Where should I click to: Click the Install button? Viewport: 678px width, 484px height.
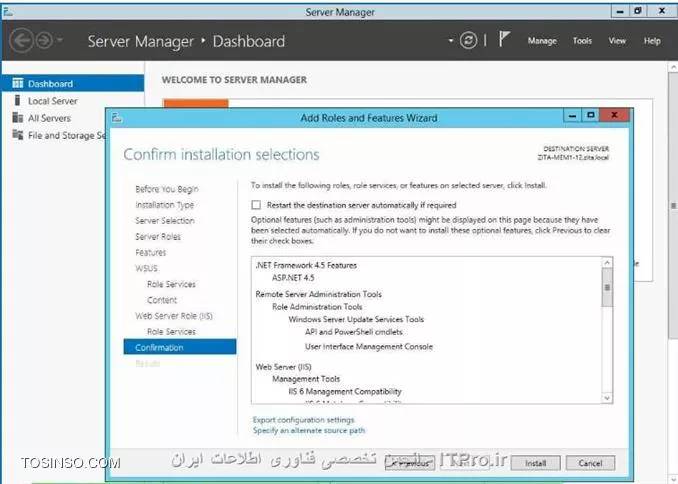click(536, 463)
